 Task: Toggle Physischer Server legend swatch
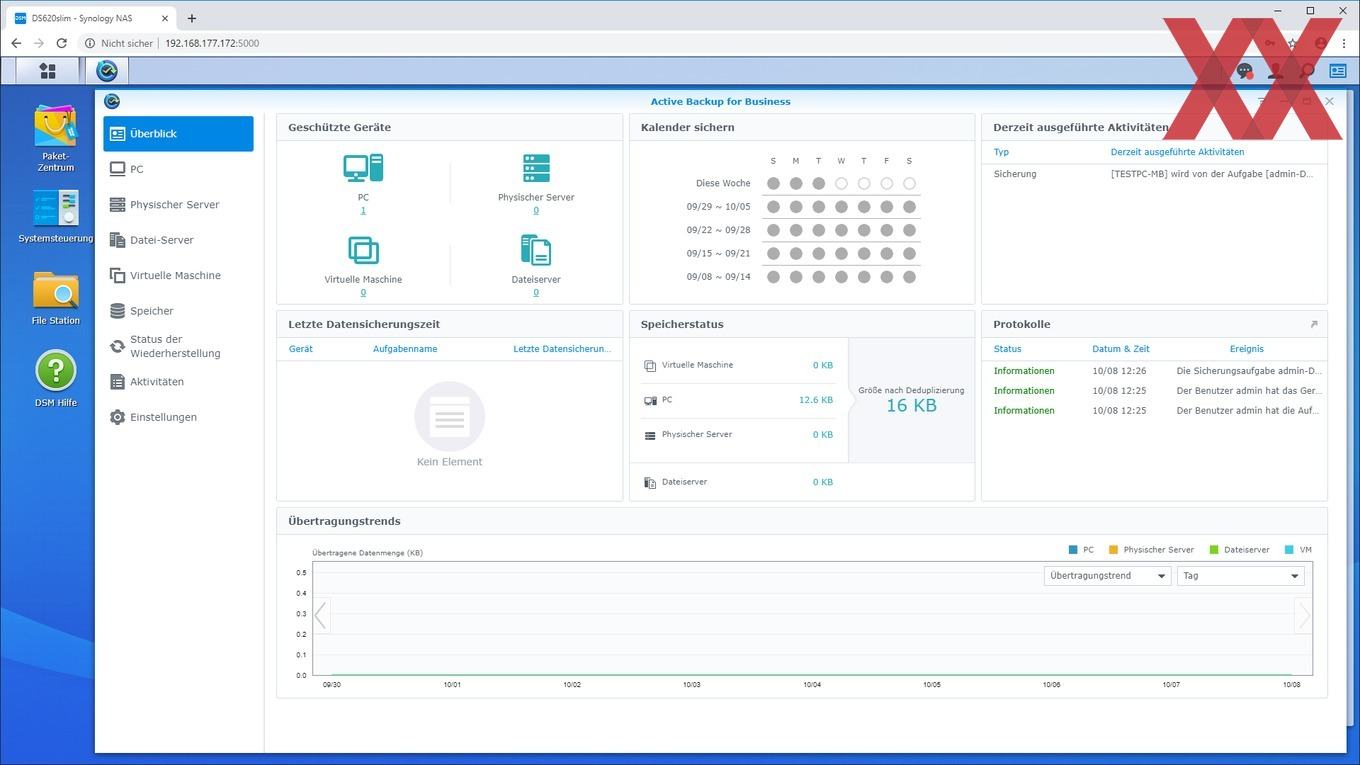pyautogui.click(x=1113, y=550)
